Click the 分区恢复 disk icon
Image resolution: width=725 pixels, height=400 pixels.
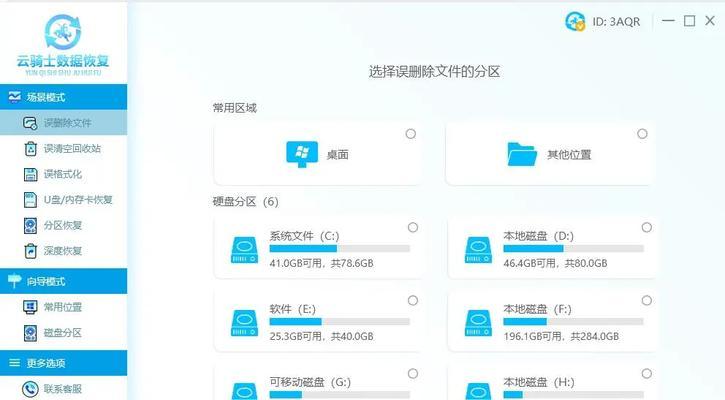point(30,226)
